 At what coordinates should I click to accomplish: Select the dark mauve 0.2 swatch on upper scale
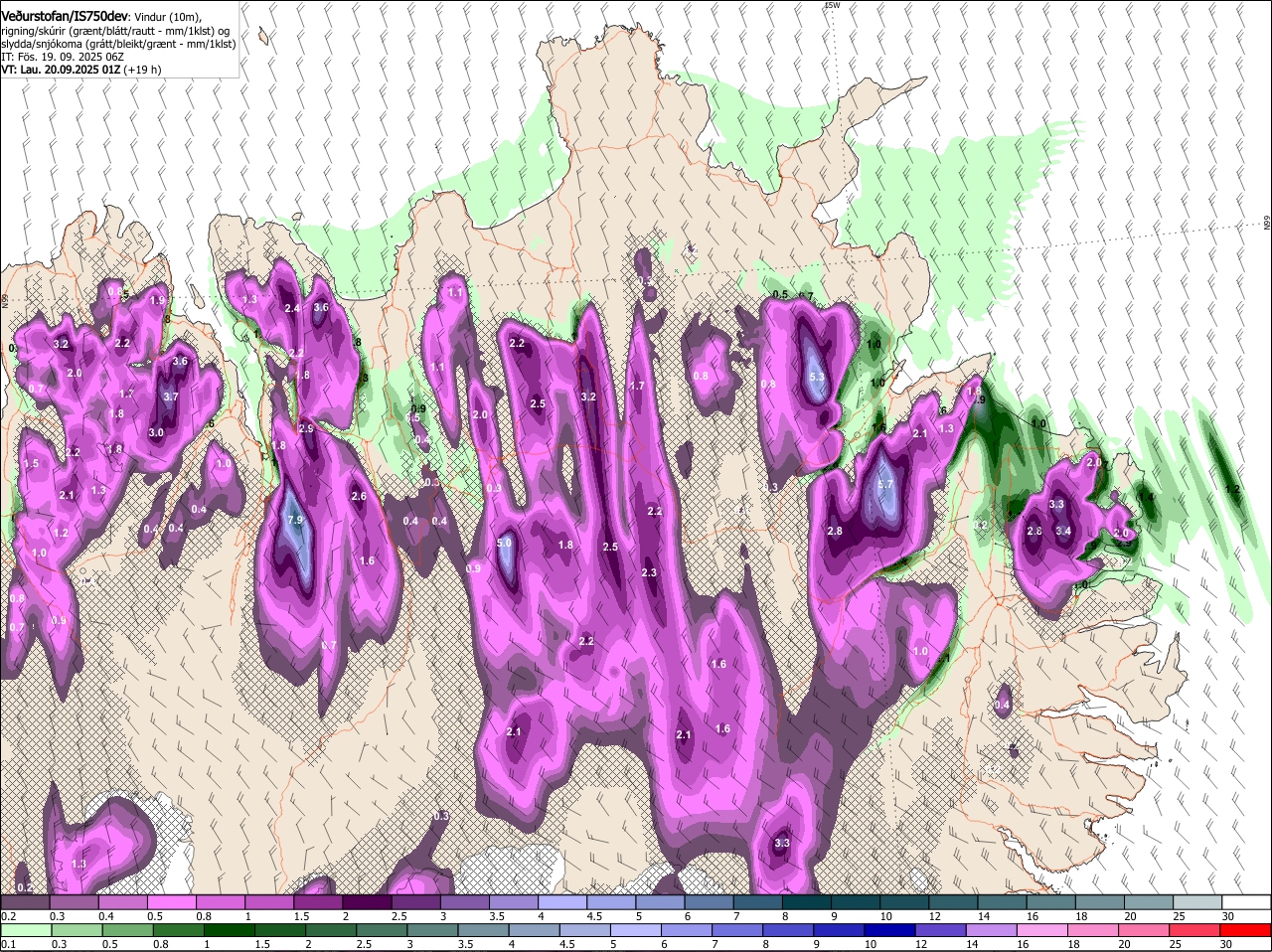point(25,902)
